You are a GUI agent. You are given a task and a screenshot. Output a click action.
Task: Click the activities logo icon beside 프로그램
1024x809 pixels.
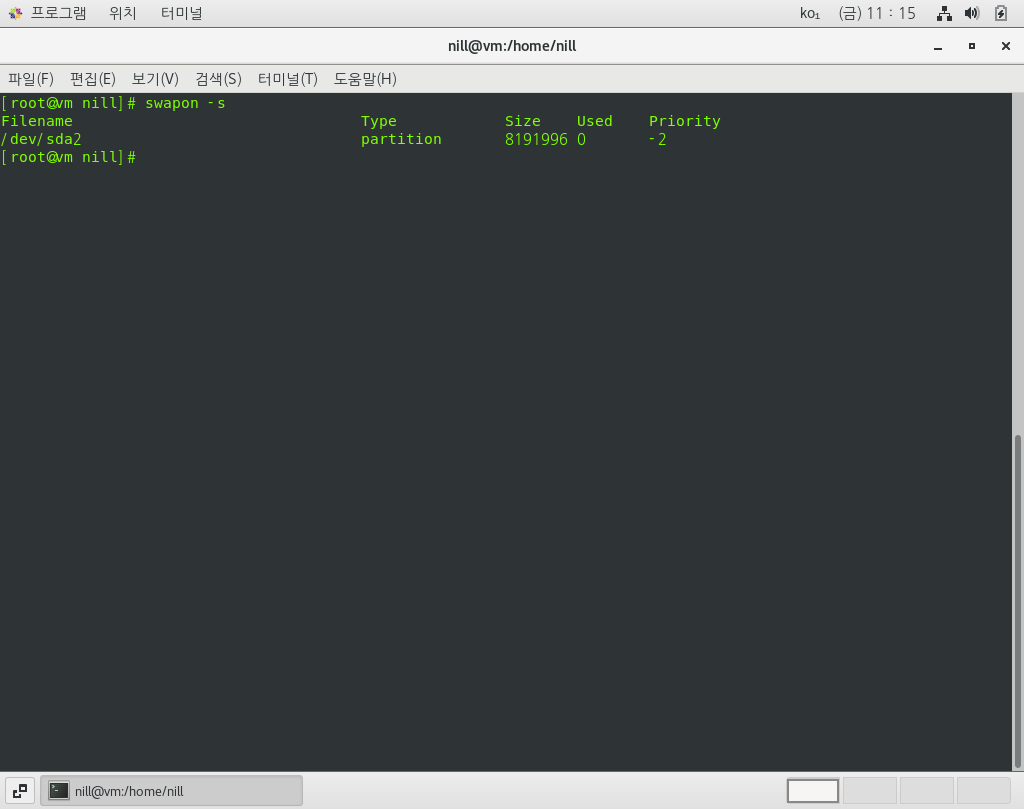[15, 13]
